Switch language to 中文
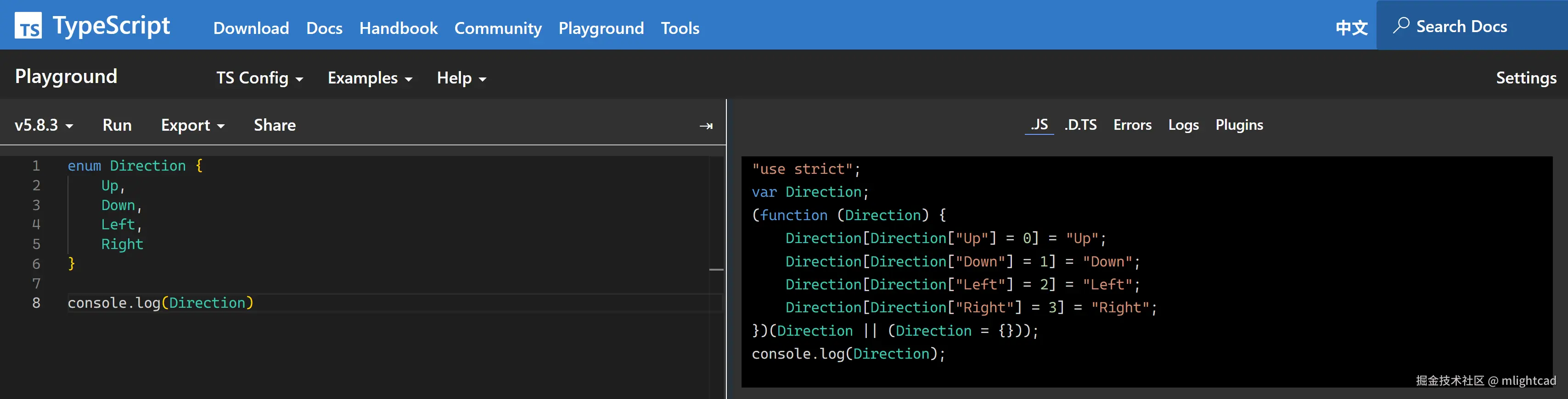This screenshot has height=399, width=1568. (x=1351, y=28)
